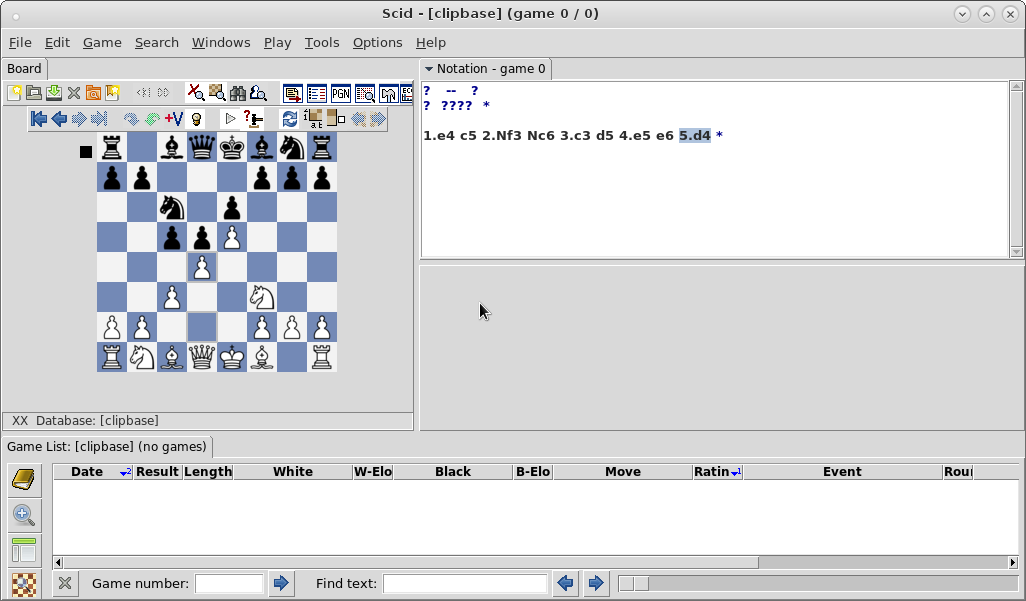Click the find previous left arrow button
This screenshot has height=601, width=1026.
(x=565, y=583)
